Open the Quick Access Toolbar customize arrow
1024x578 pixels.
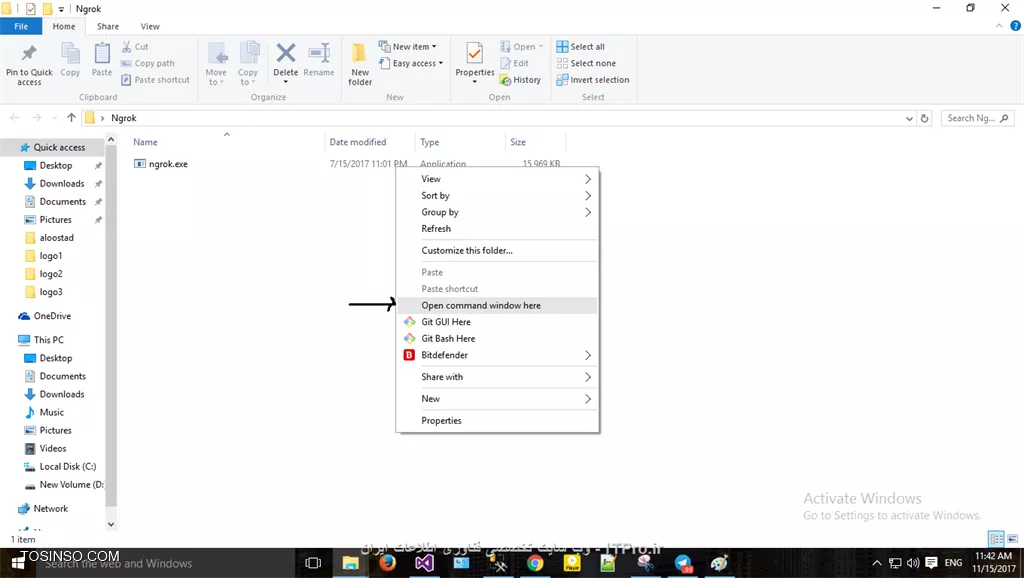tap(61, 9)
